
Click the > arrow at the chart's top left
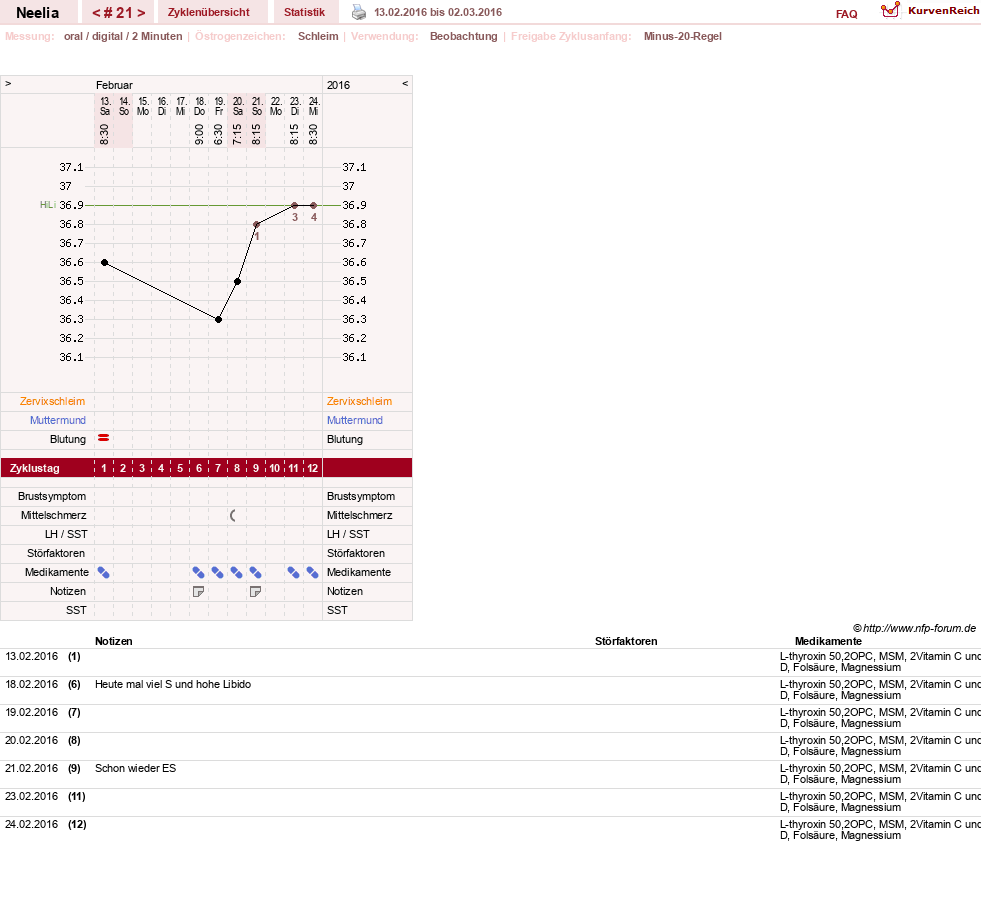pos(8,83)
